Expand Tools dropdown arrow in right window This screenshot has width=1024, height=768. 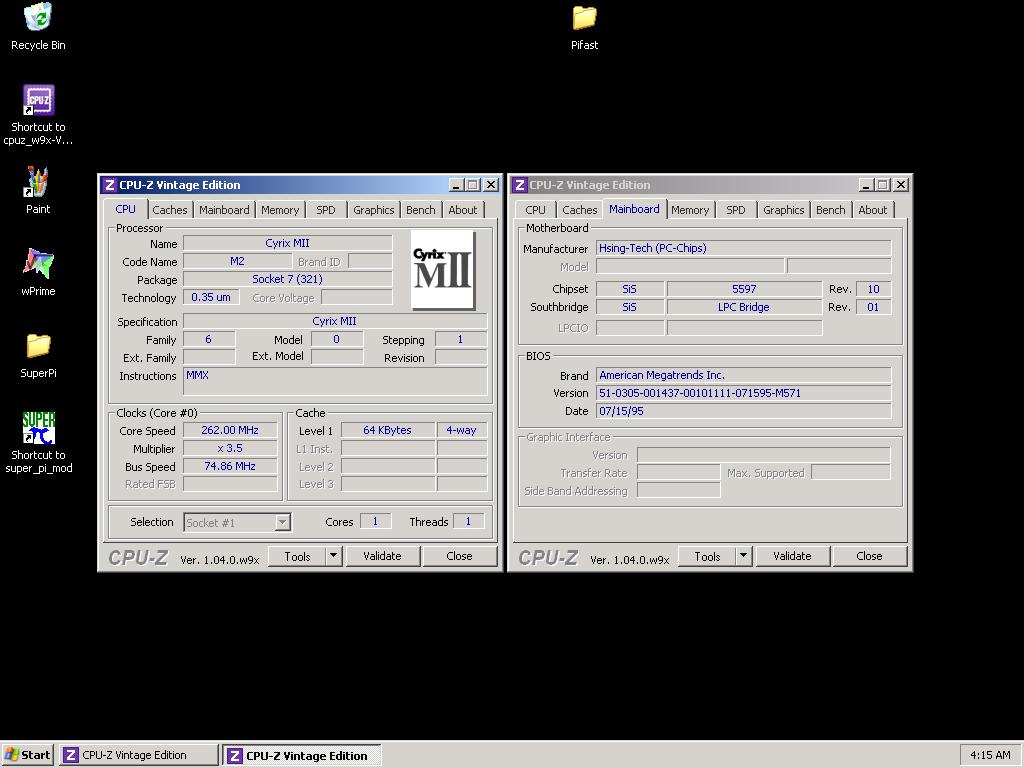coord(743,556)
